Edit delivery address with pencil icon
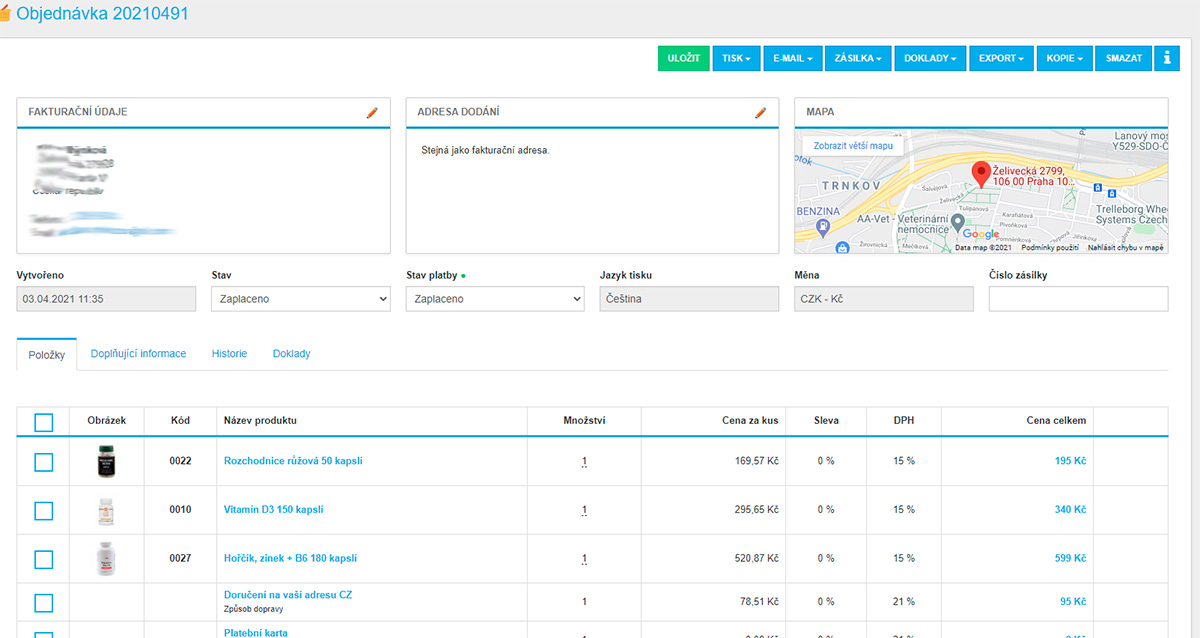 tap(760, 113)
